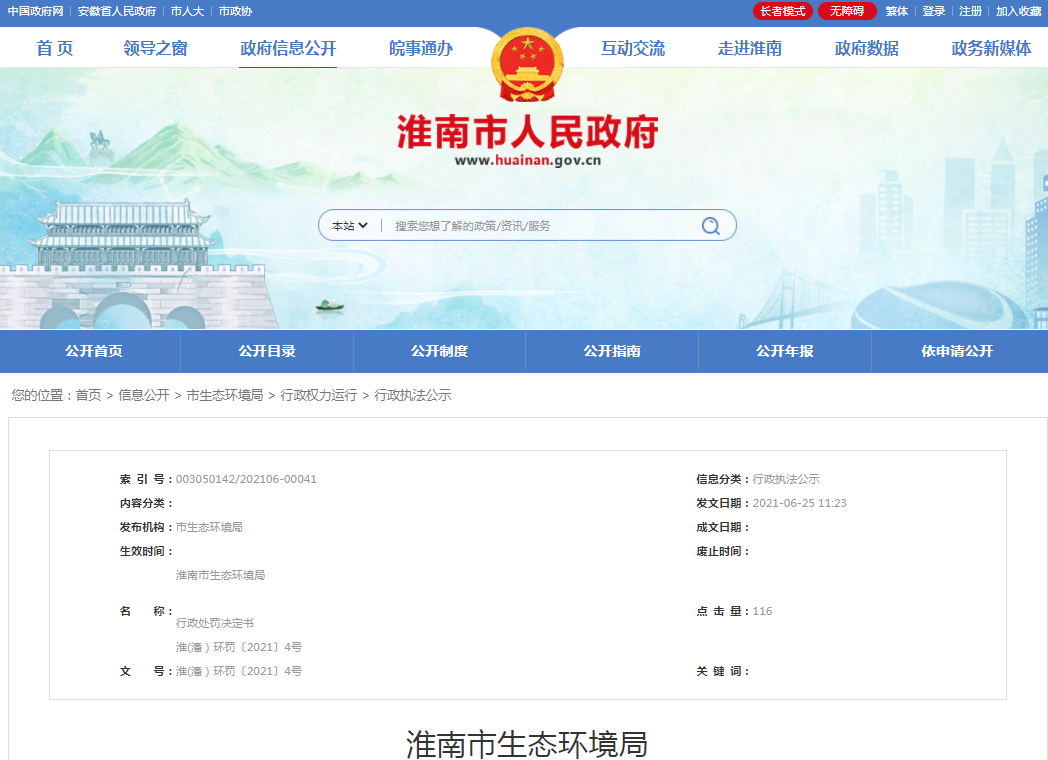Select the 政府信息公开 navigation tab

pos(289,46)
